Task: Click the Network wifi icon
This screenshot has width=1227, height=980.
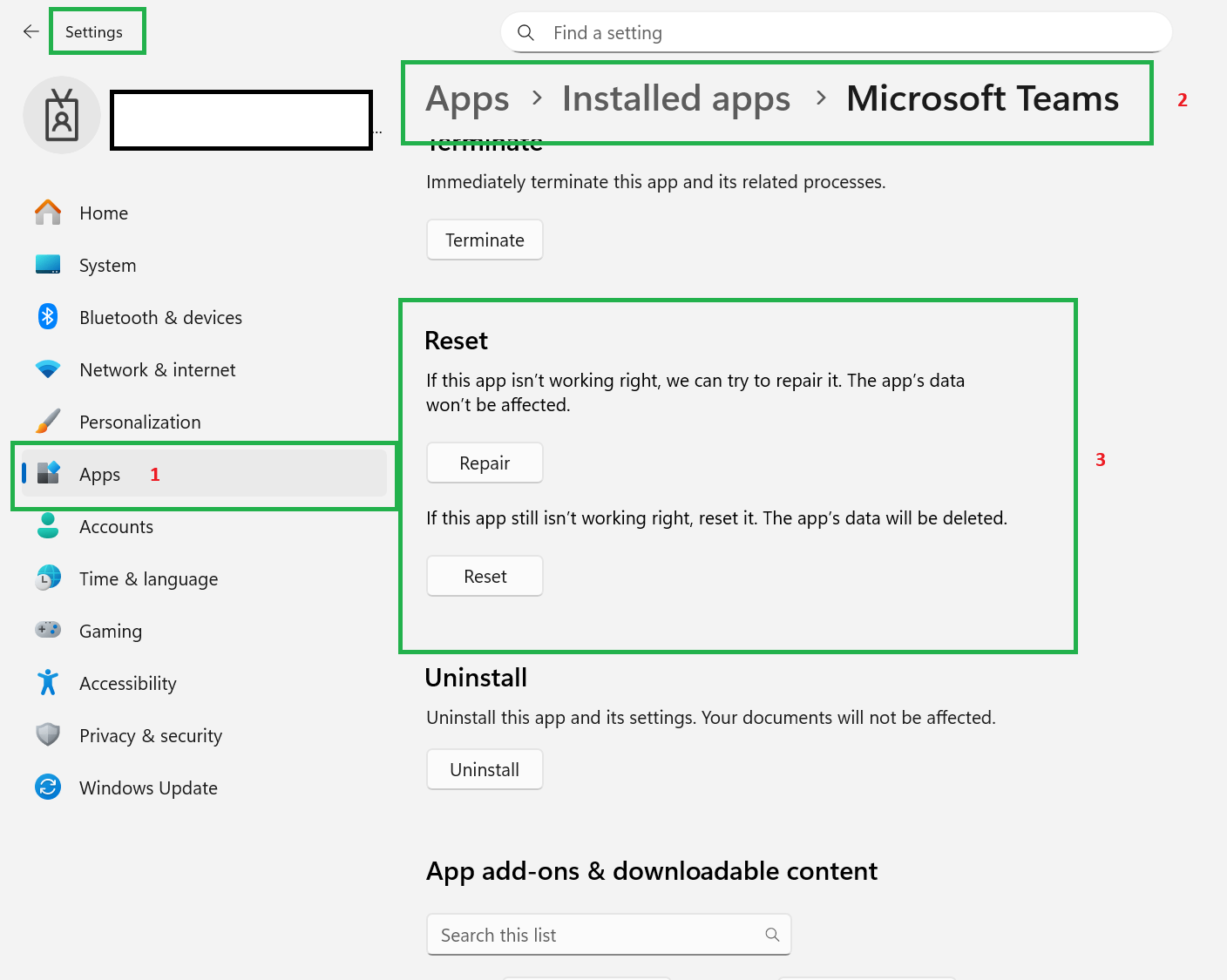Action: coord(48,369)
